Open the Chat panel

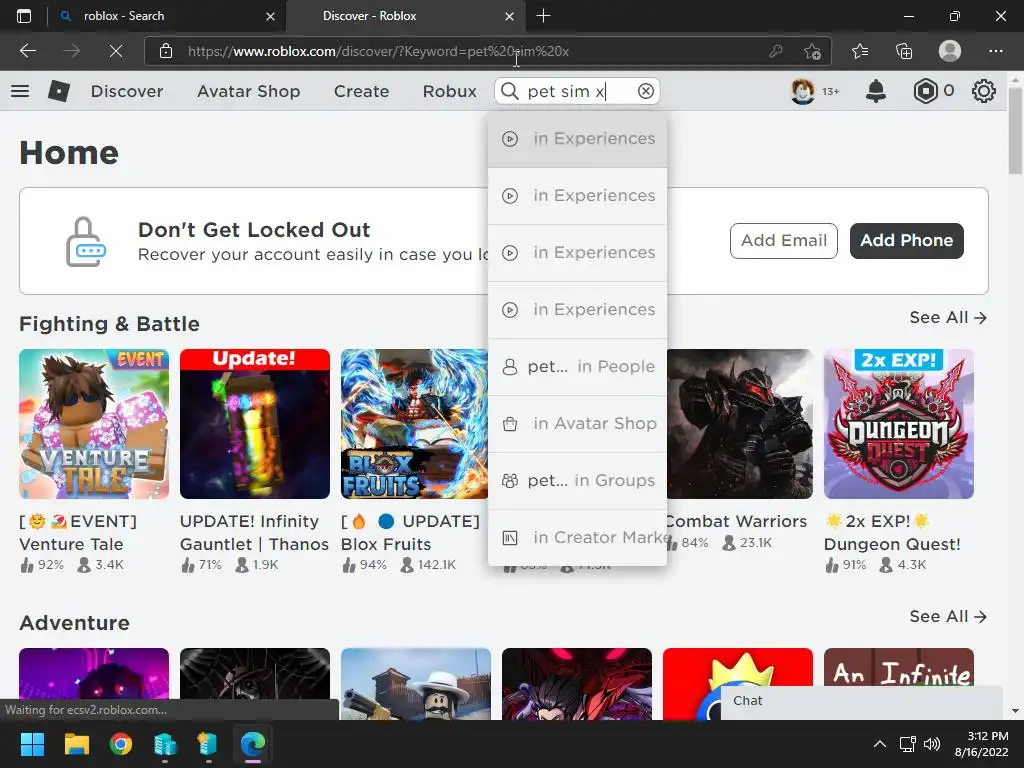861,701
